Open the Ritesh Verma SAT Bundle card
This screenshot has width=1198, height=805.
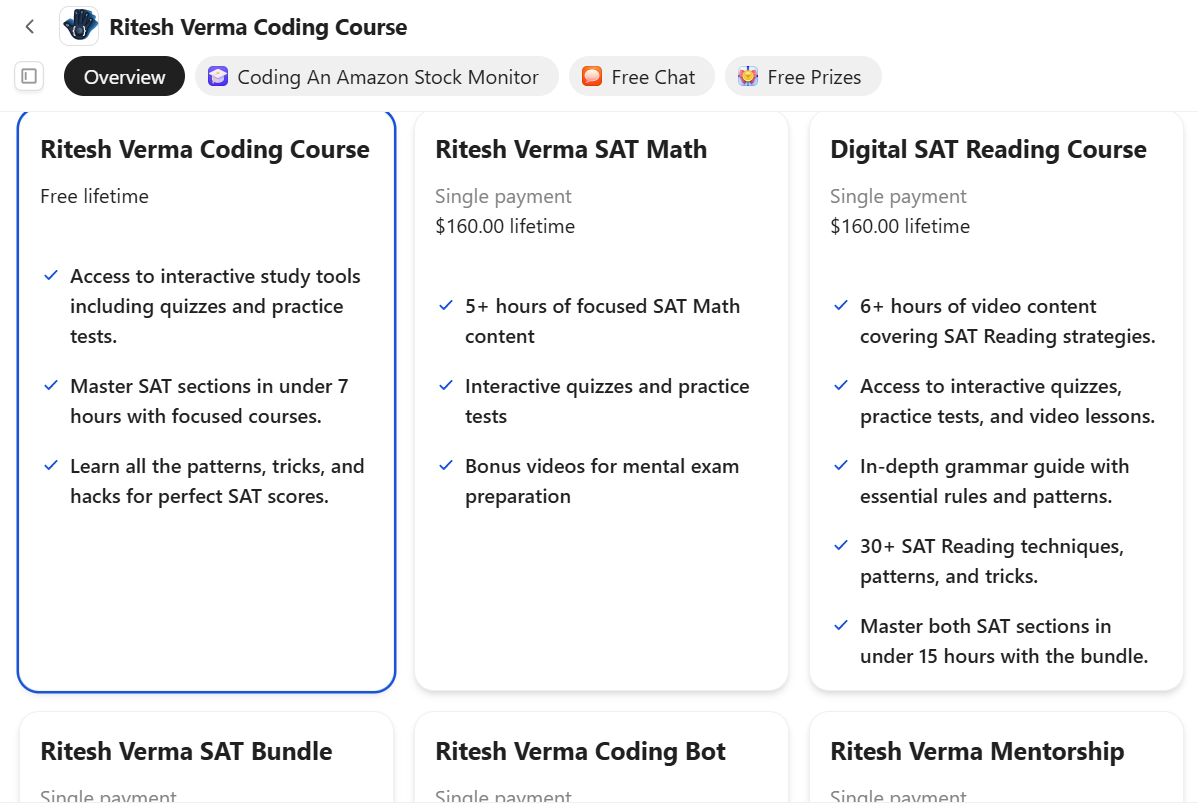tap(206, 757)
